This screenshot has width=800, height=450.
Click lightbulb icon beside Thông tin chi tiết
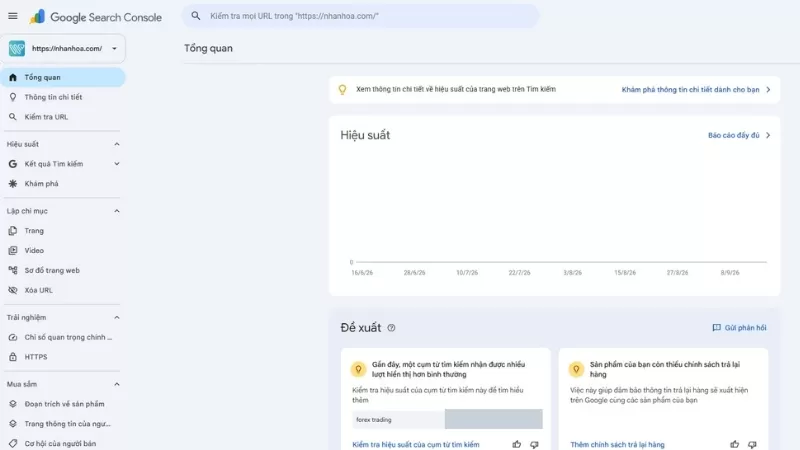(13, 97)
